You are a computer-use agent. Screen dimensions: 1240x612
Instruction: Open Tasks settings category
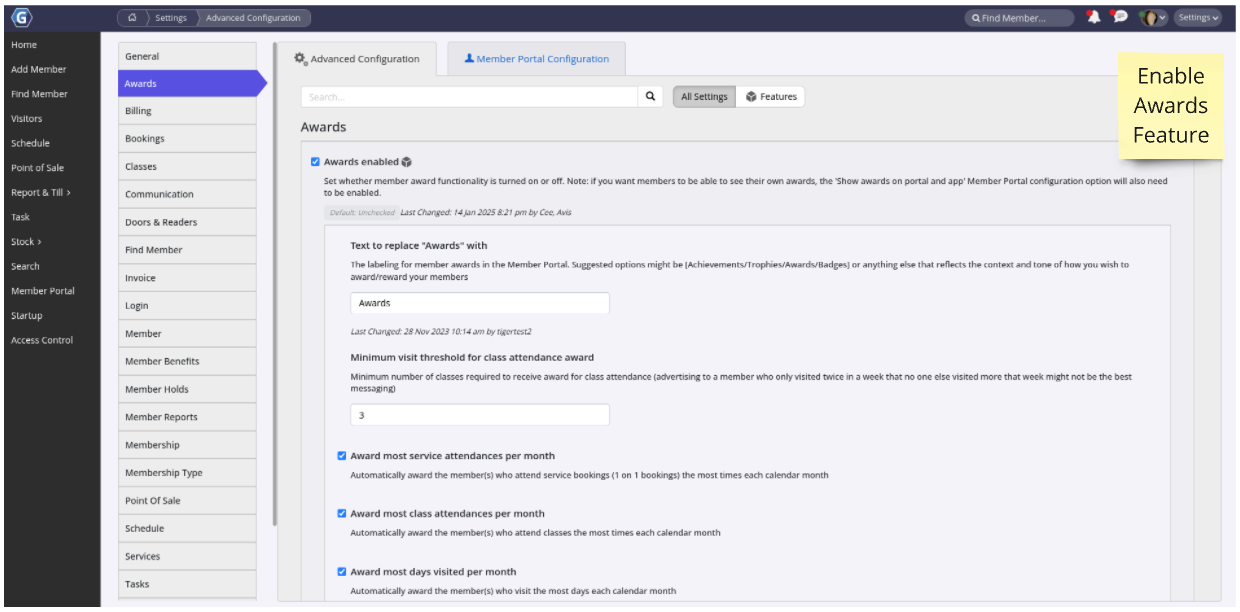tap(187, 584)
